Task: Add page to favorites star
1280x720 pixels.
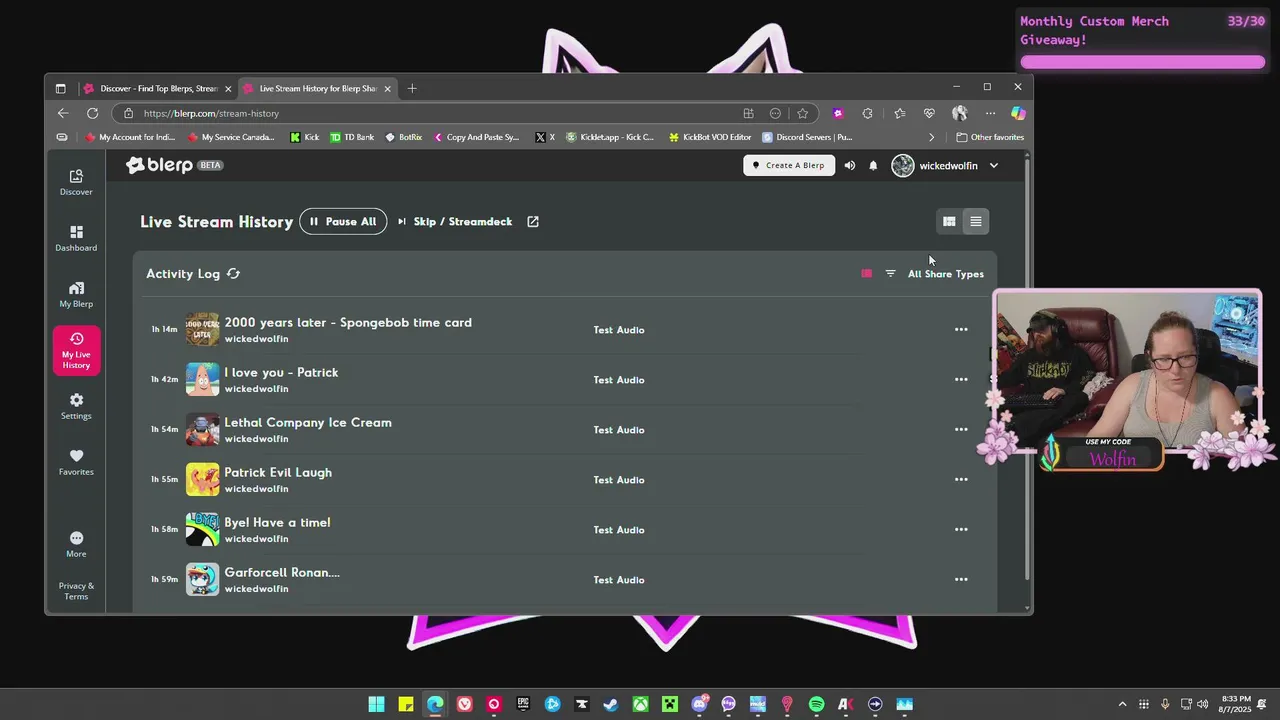Action: (802, 113)
